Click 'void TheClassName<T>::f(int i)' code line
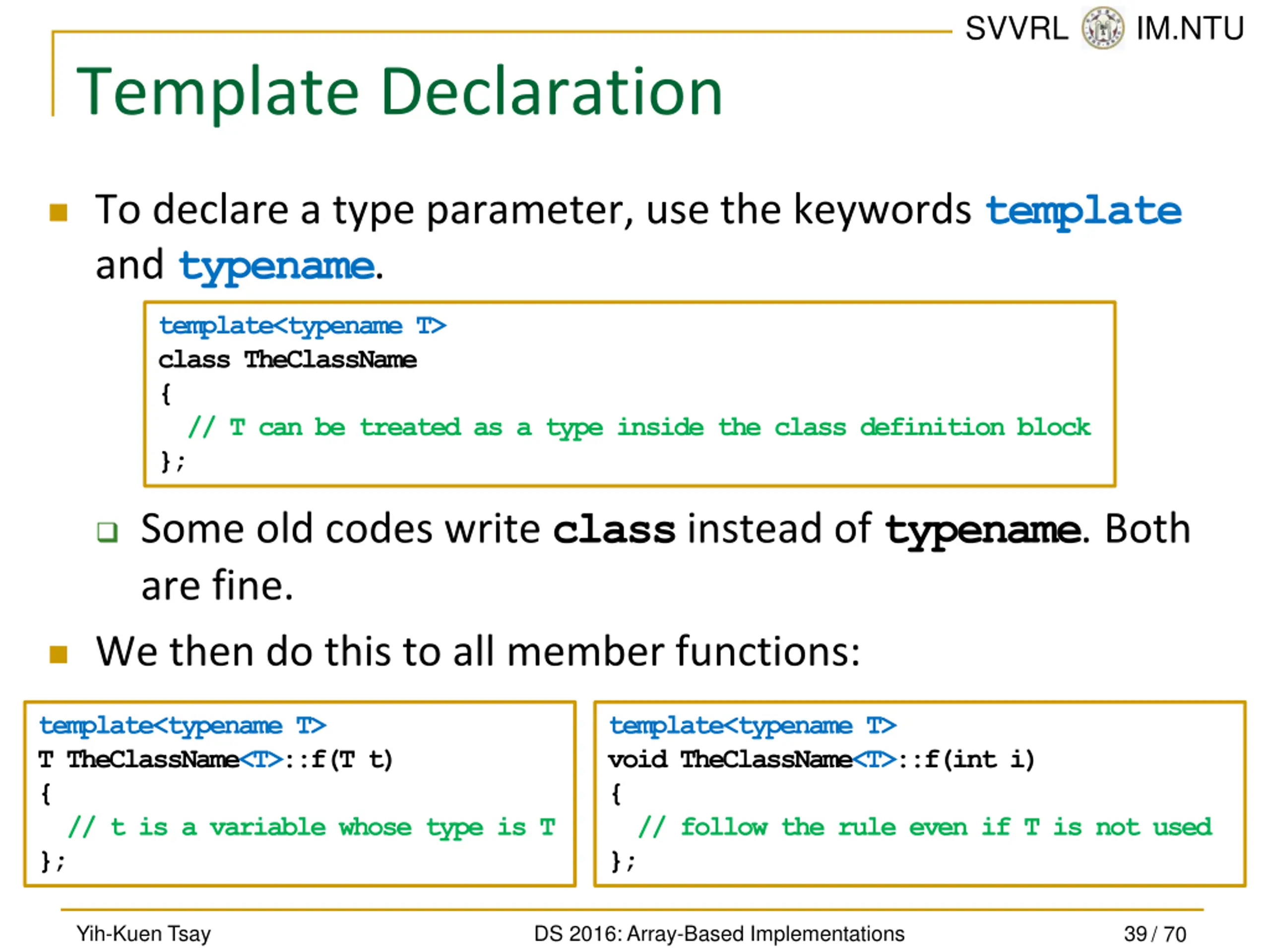The width and height of the screenshot is (1270, 952). [x=822, y=760]
